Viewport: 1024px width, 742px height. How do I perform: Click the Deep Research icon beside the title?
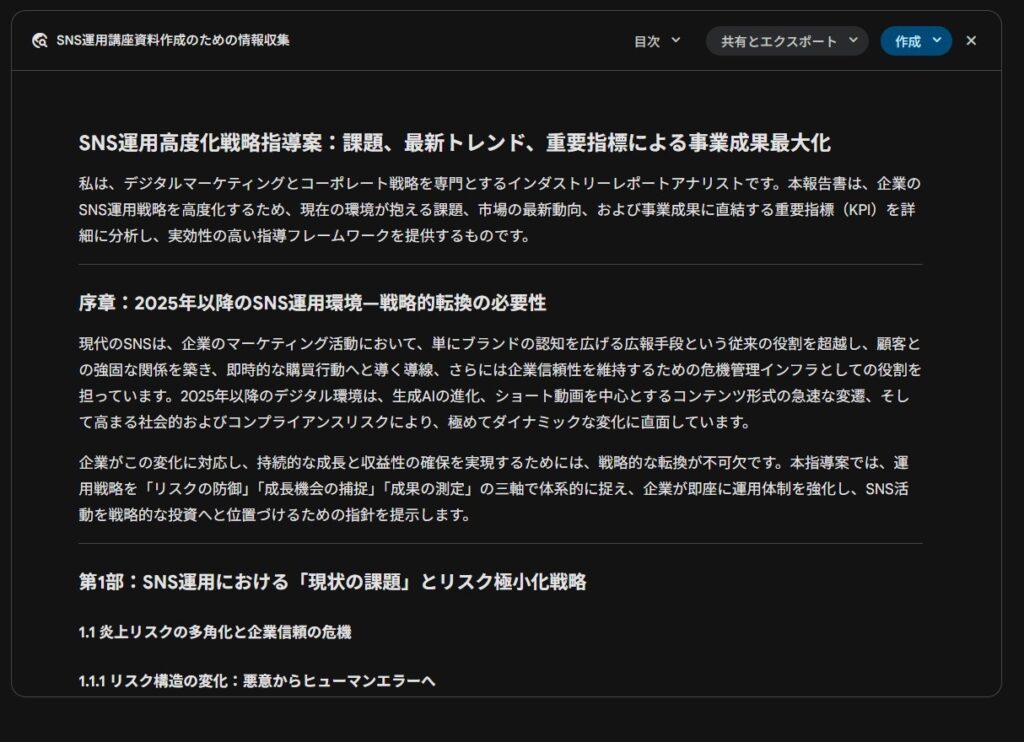(40, 41)
